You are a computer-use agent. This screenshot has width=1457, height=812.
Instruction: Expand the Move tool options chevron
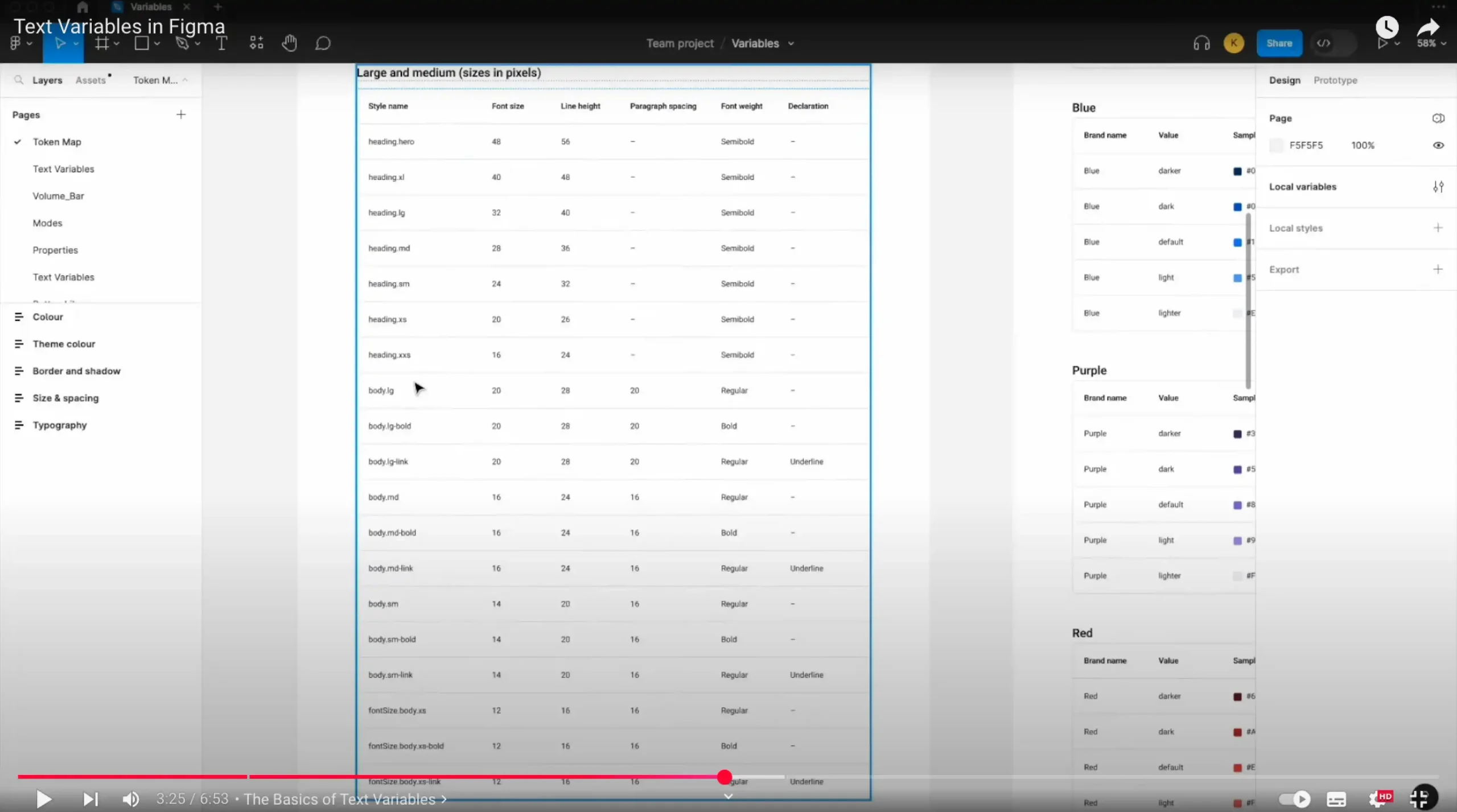coord(76,44)
